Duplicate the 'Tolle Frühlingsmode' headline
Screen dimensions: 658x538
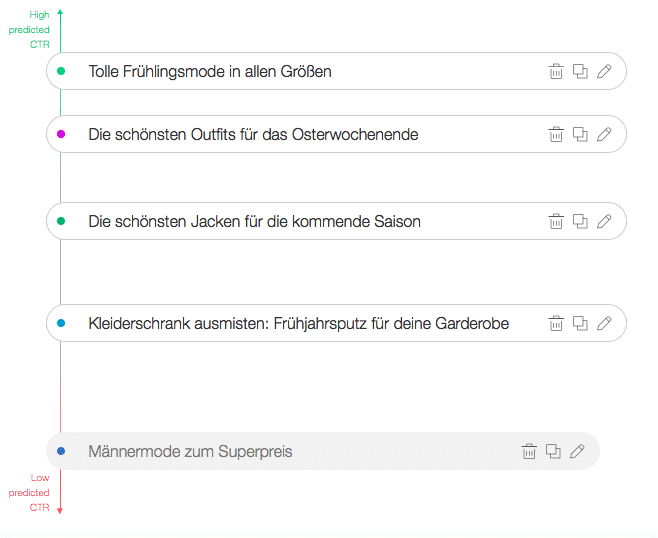click(580, 71)
